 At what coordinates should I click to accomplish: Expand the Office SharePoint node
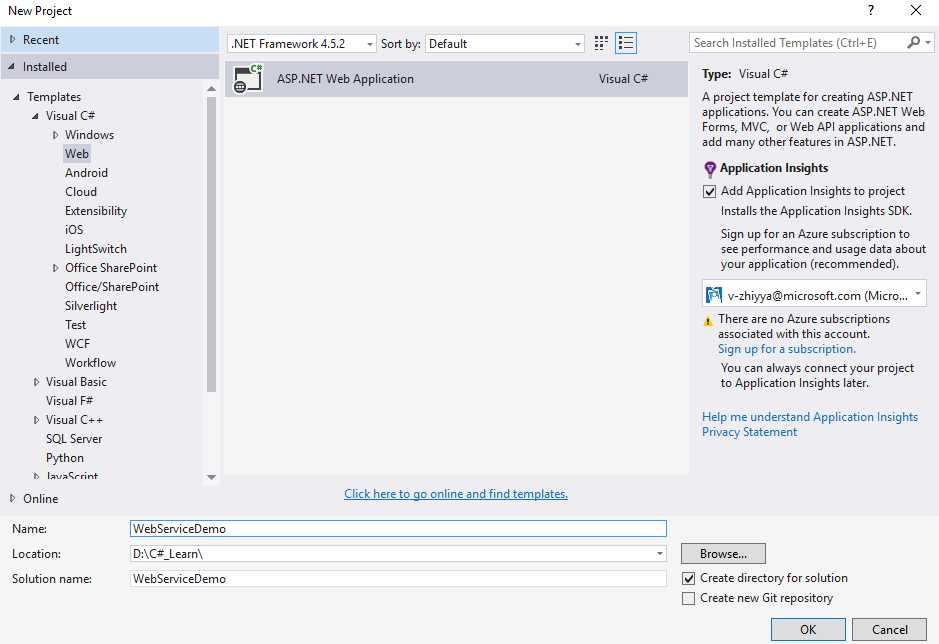[55, 268]
